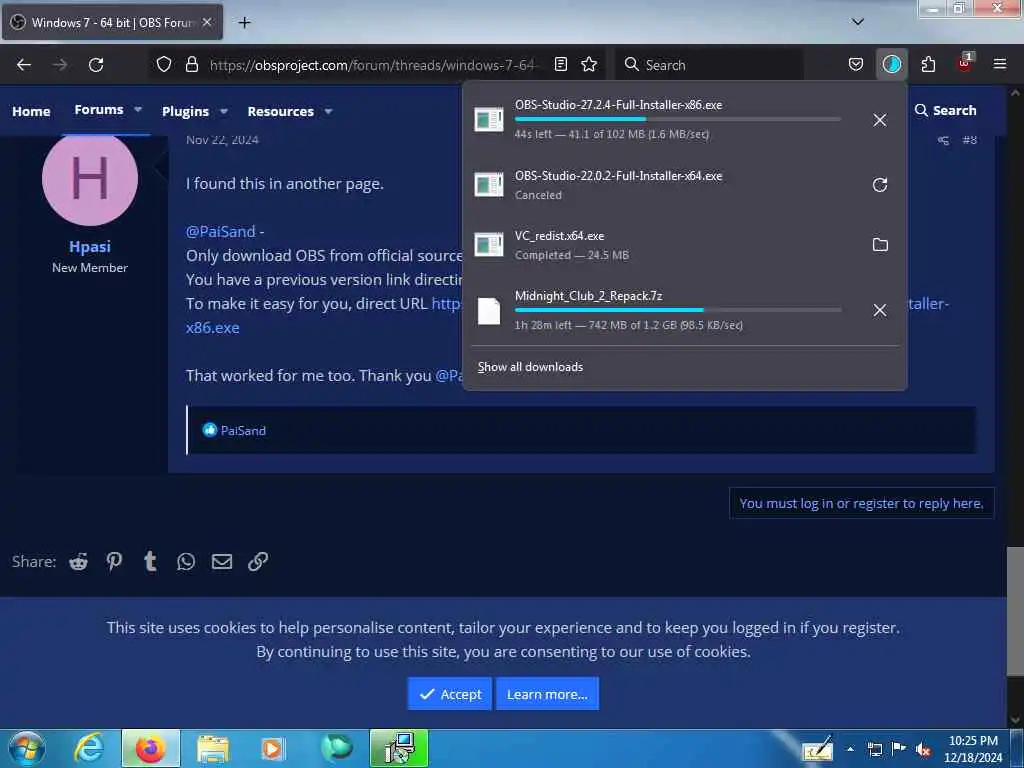
Task: Open the @PaiSand mention link
Action: (221, 231)
